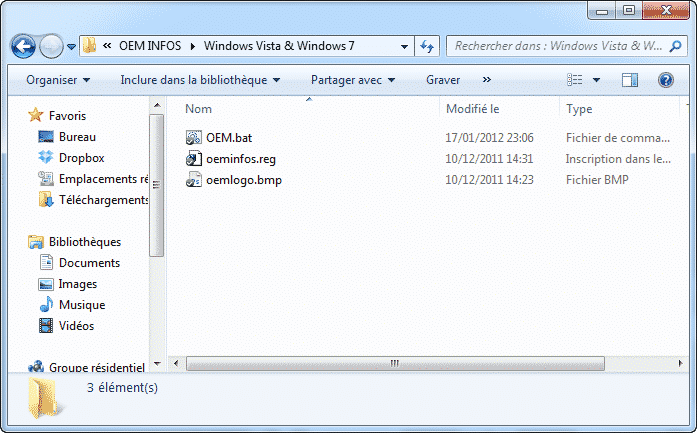697x433 pixels.
Task: Click the Graver toolbar command
Action: [443, 80]
